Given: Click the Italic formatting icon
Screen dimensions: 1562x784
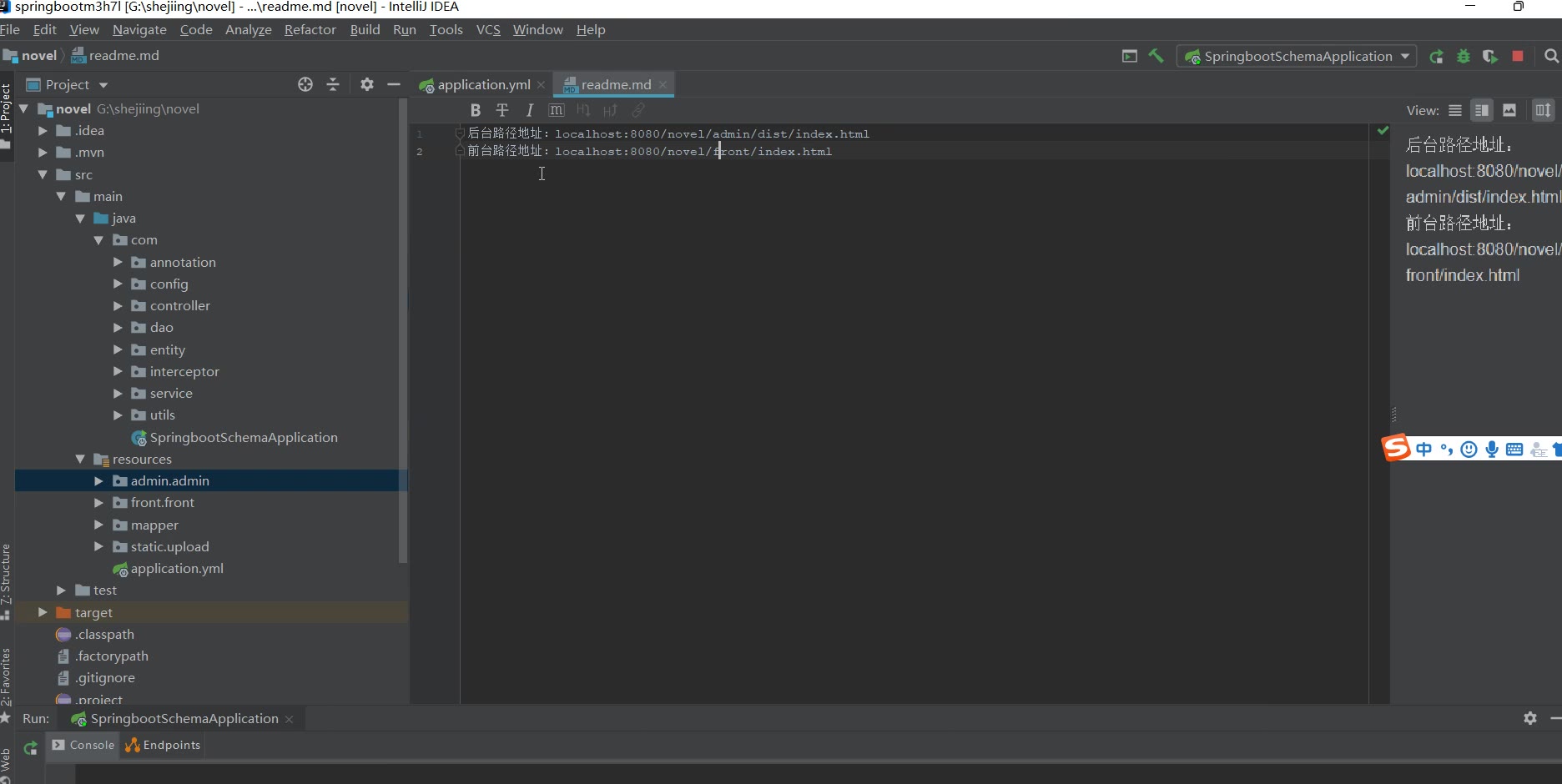Looking at the screenshot, I should click(529, 110).
